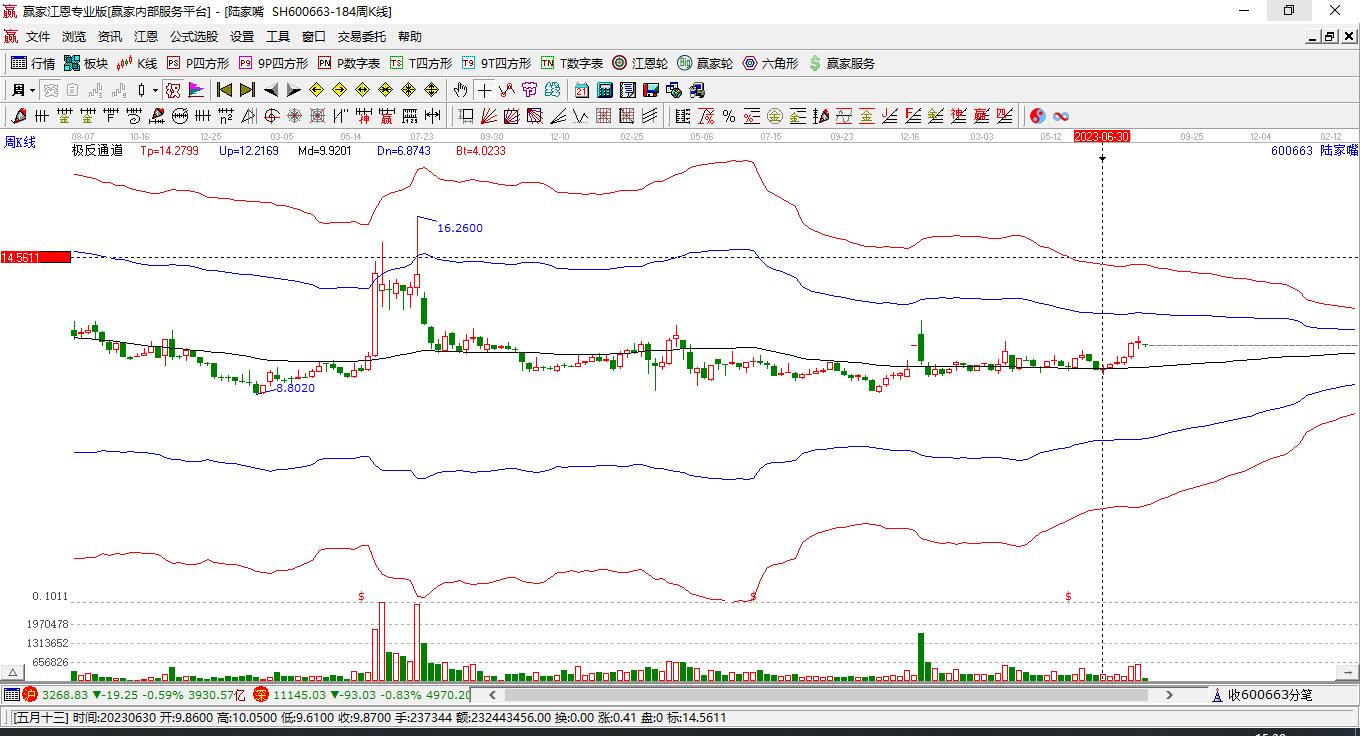Expand the volume panel up-arrow at bottom left
The image size is (1360, 736).
(13, 672)
